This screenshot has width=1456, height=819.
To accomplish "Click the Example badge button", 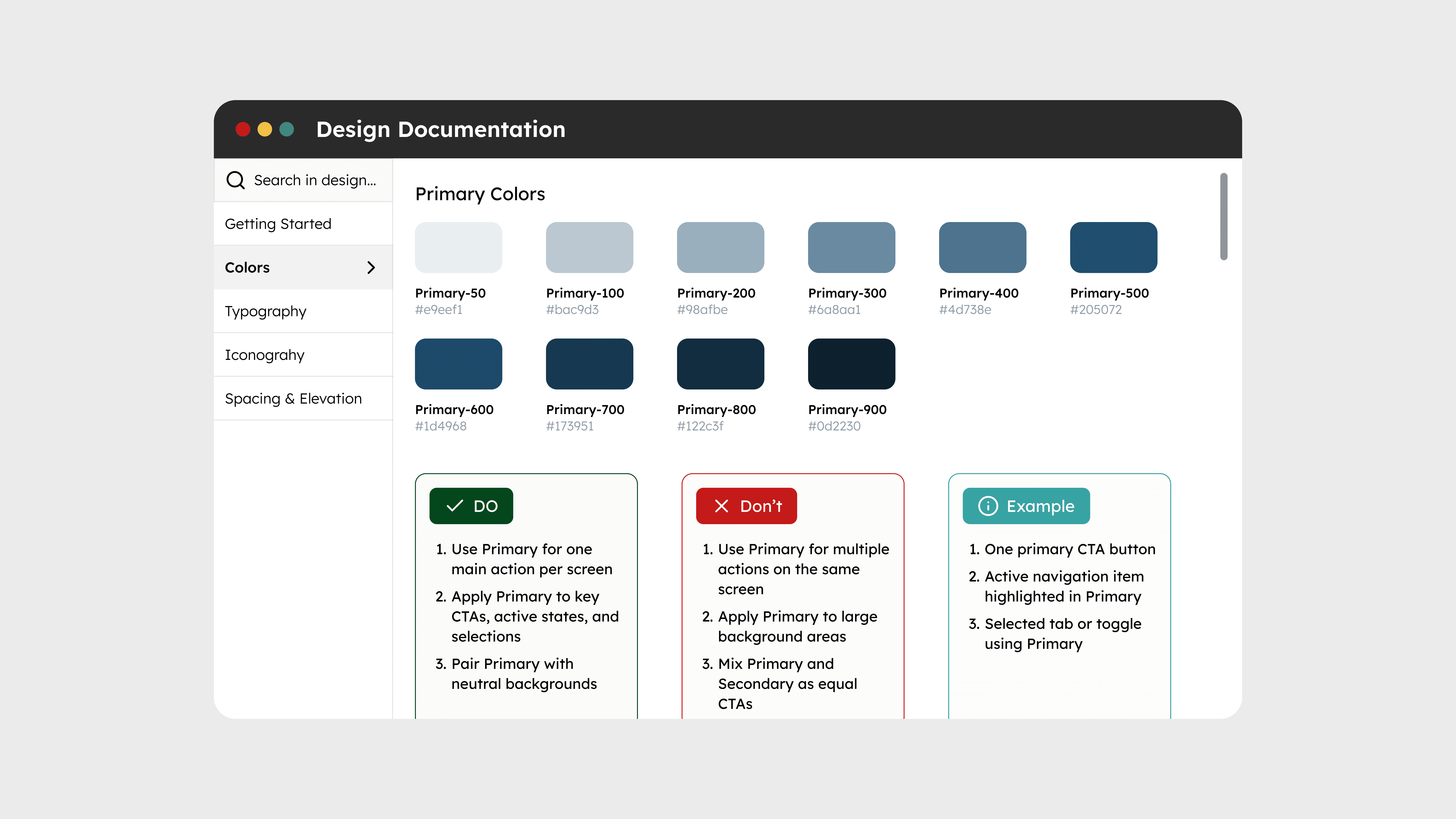I will [x=1026, y=506].
